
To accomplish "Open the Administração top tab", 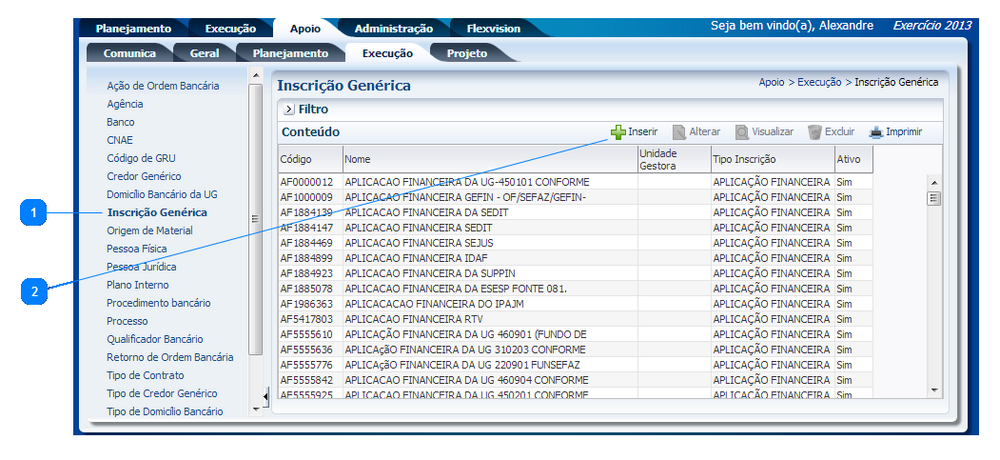I will (393, 29).
